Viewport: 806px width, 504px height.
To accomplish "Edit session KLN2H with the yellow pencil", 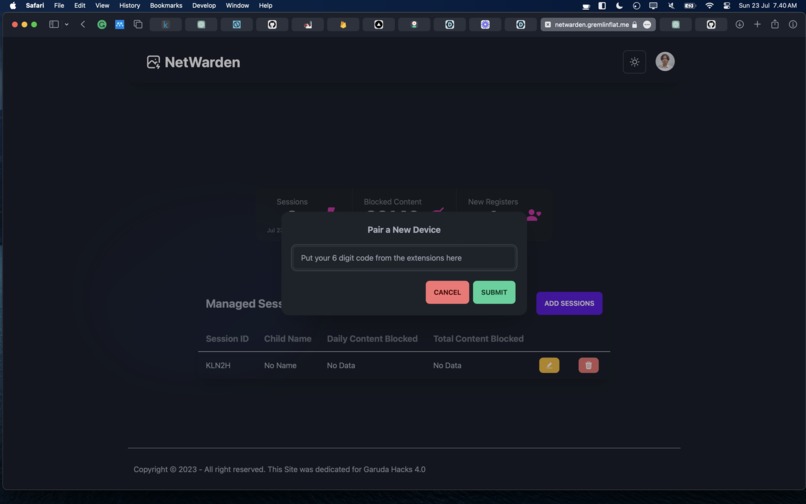I will tap(549, 365).
